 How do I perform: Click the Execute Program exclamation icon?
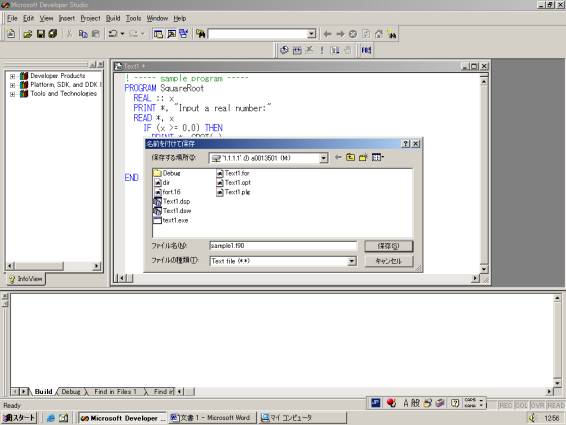point(322,50)
